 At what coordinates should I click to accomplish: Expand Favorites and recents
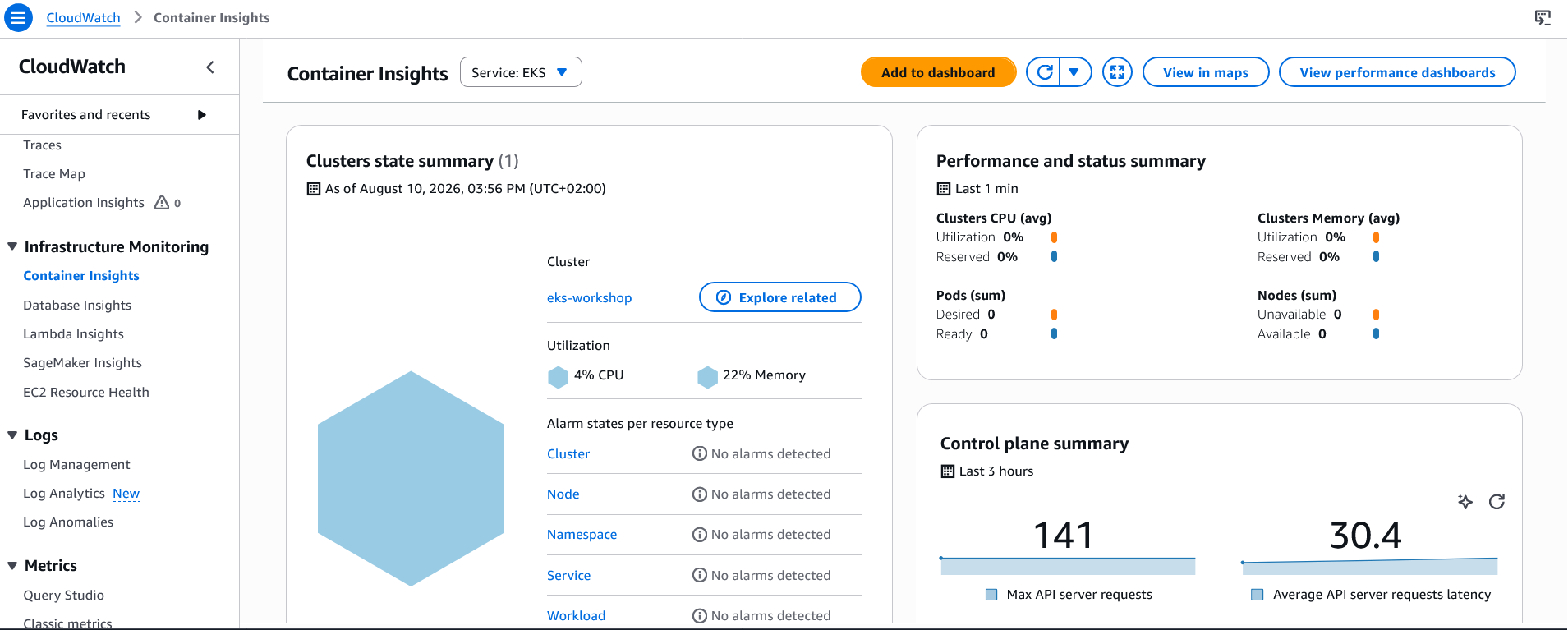[x=120, y=115]
